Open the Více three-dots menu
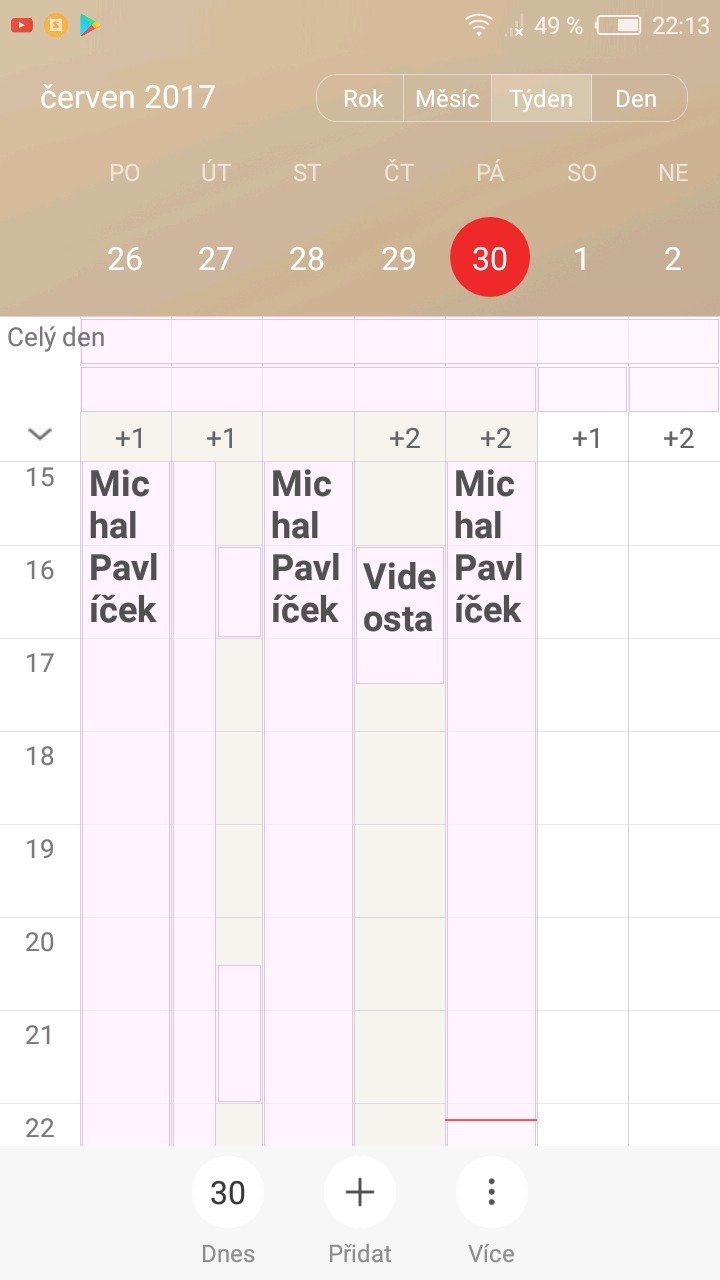720x1280 pixels. 491,1192
